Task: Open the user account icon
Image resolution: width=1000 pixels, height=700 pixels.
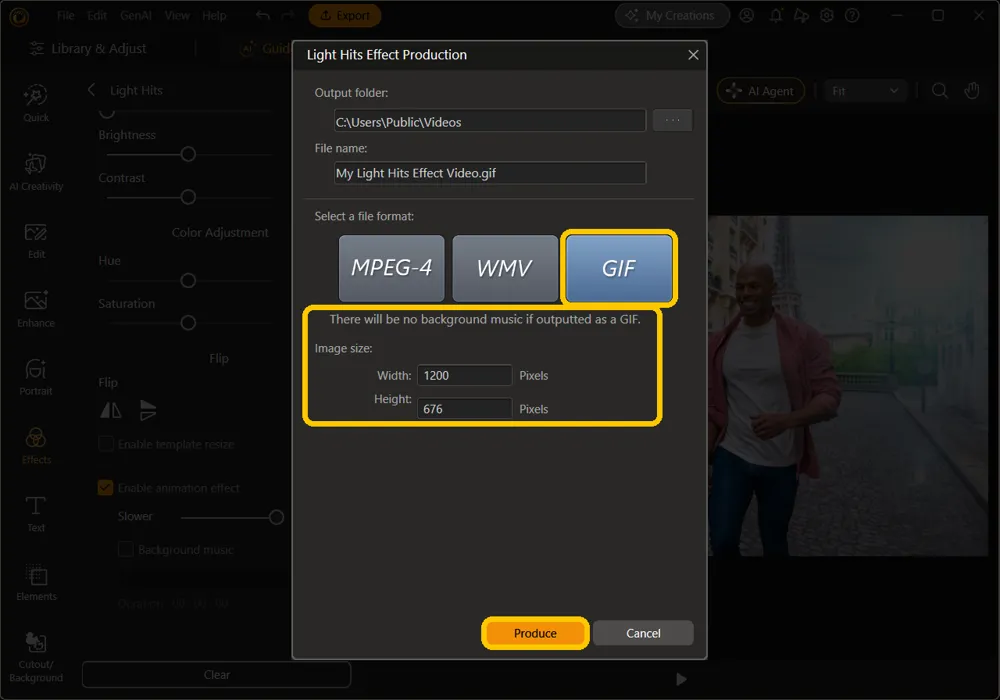Action: click(x=747, y=15)
